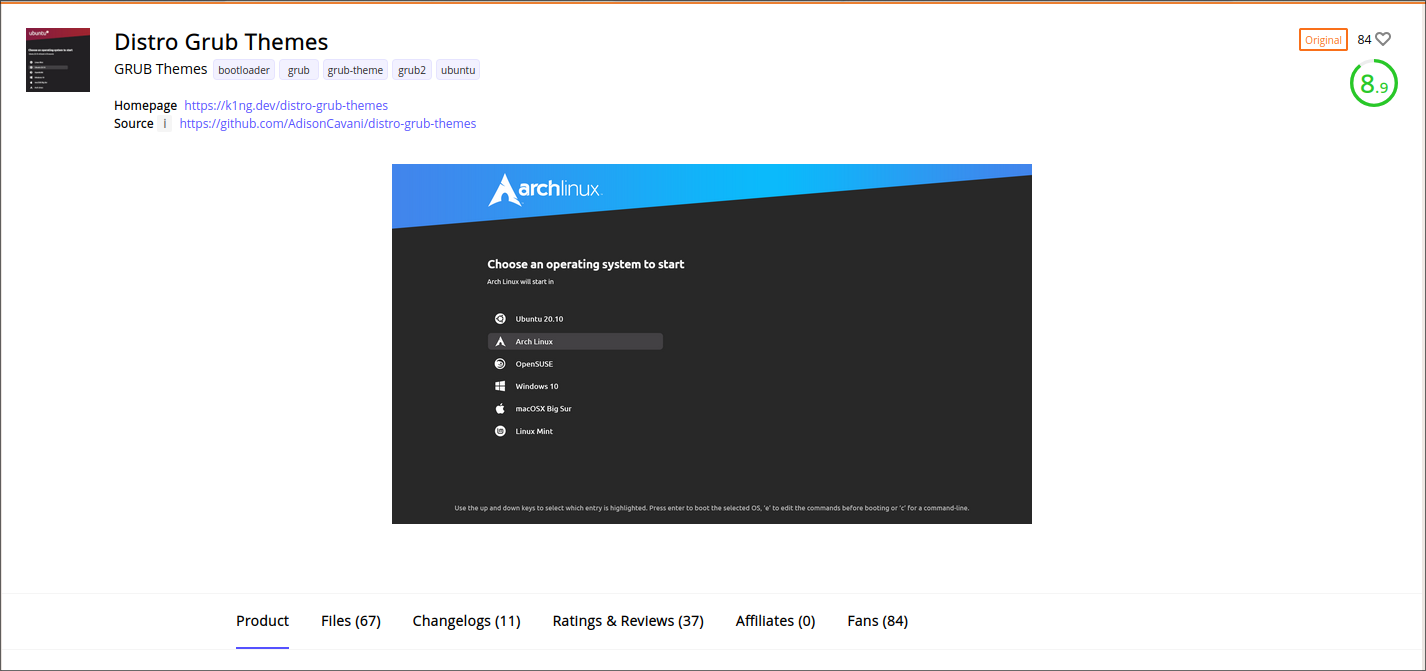Viewport: 1426px width, 671px height.
Task: Open the product thumbnail image
Action: [58, 60]
